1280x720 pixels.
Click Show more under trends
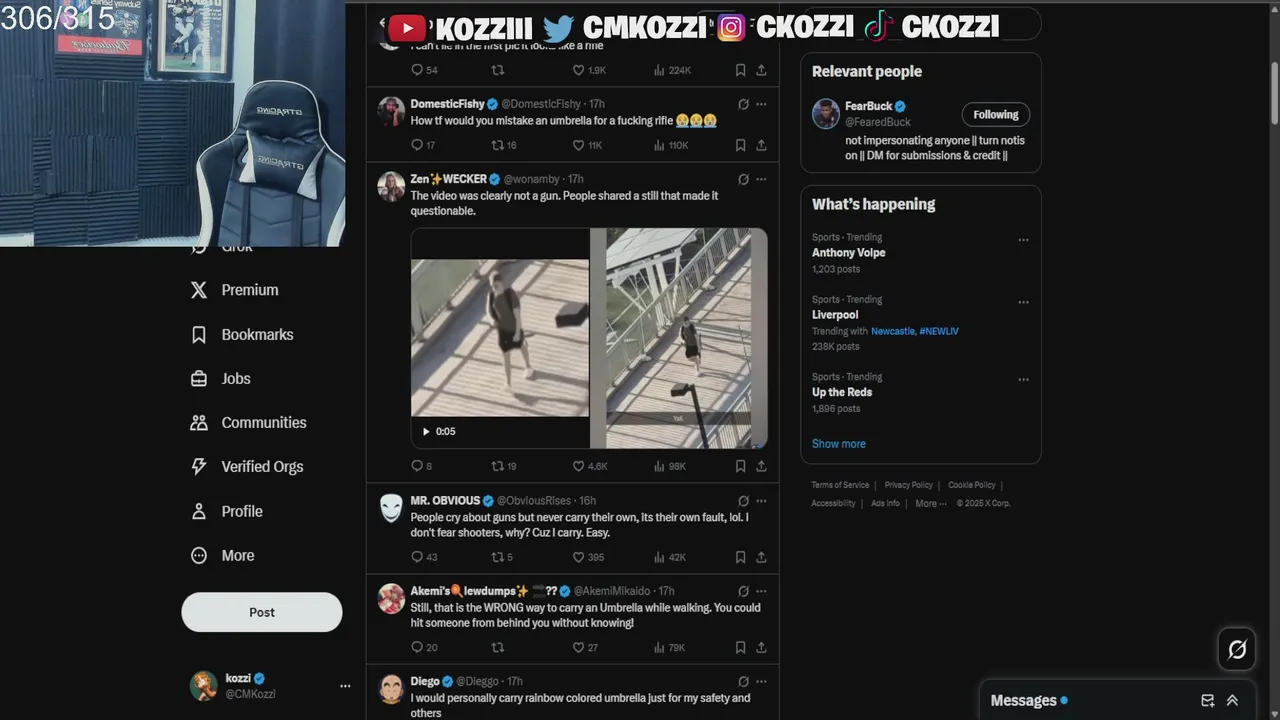click(x=839, y=444)
